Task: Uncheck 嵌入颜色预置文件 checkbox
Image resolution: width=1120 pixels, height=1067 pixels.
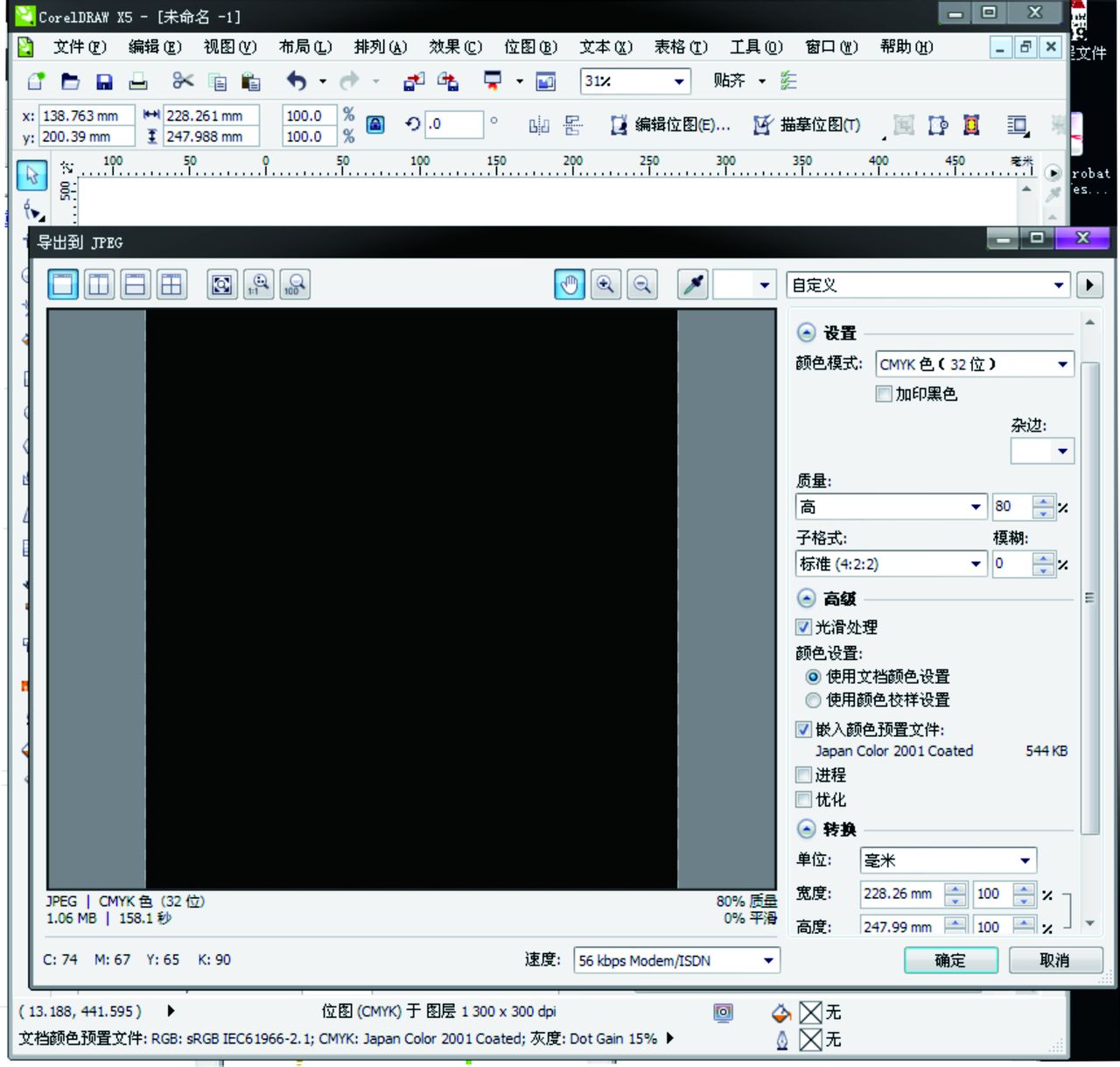Action: click(803, 729)
